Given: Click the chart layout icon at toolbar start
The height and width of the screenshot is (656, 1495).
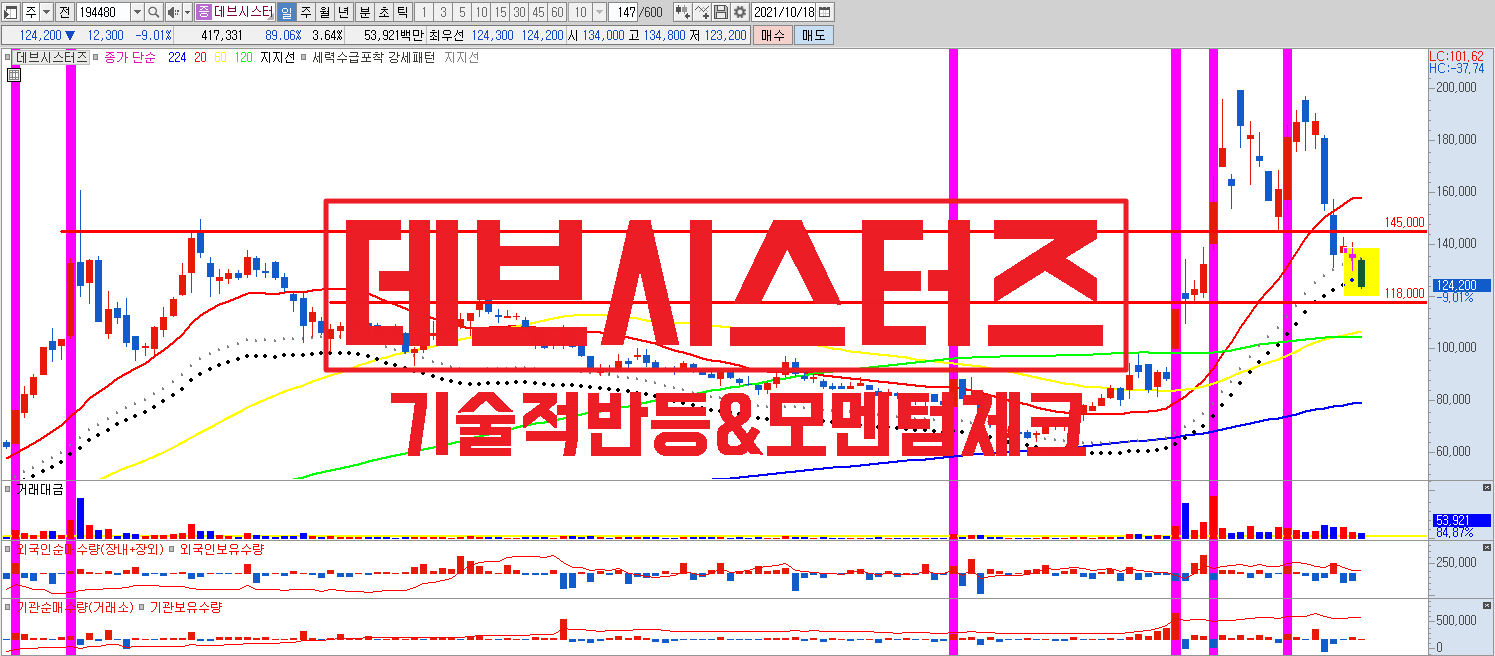Looking at the screenshot, I should pos(11,12).
